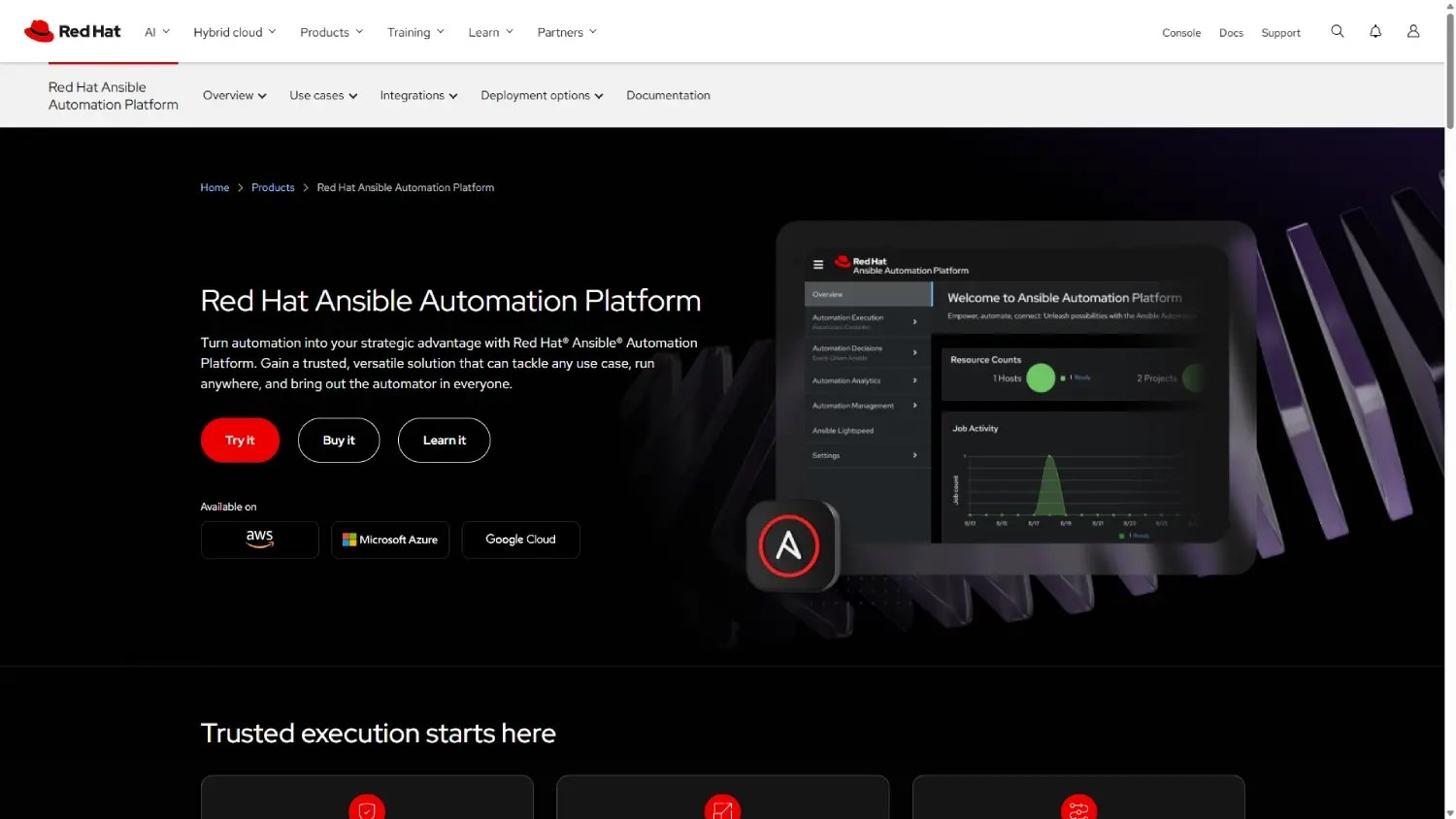Viewport: 1456px width, 819px height.
Task: Open the Use cases dropdown
Action: (x=323, y=95)
